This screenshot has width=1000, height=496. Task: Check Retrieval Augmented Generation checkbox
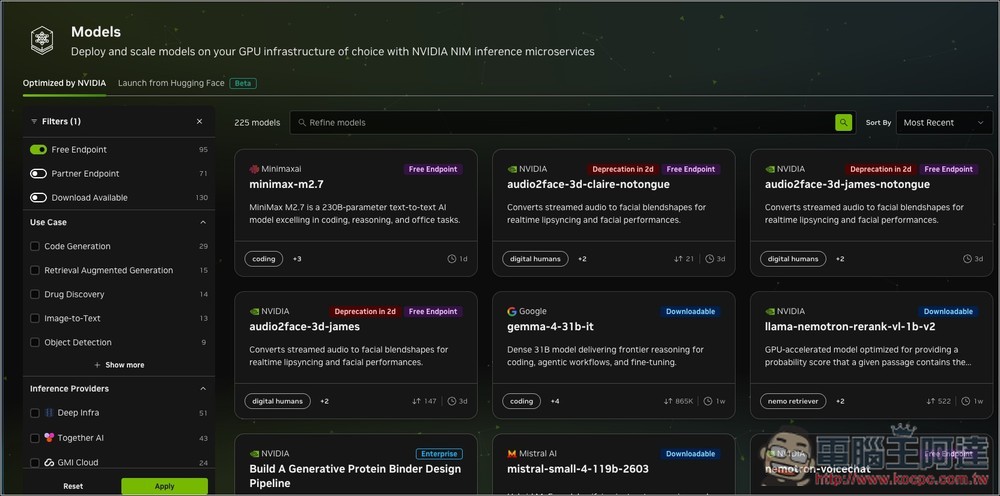(35, 270)
